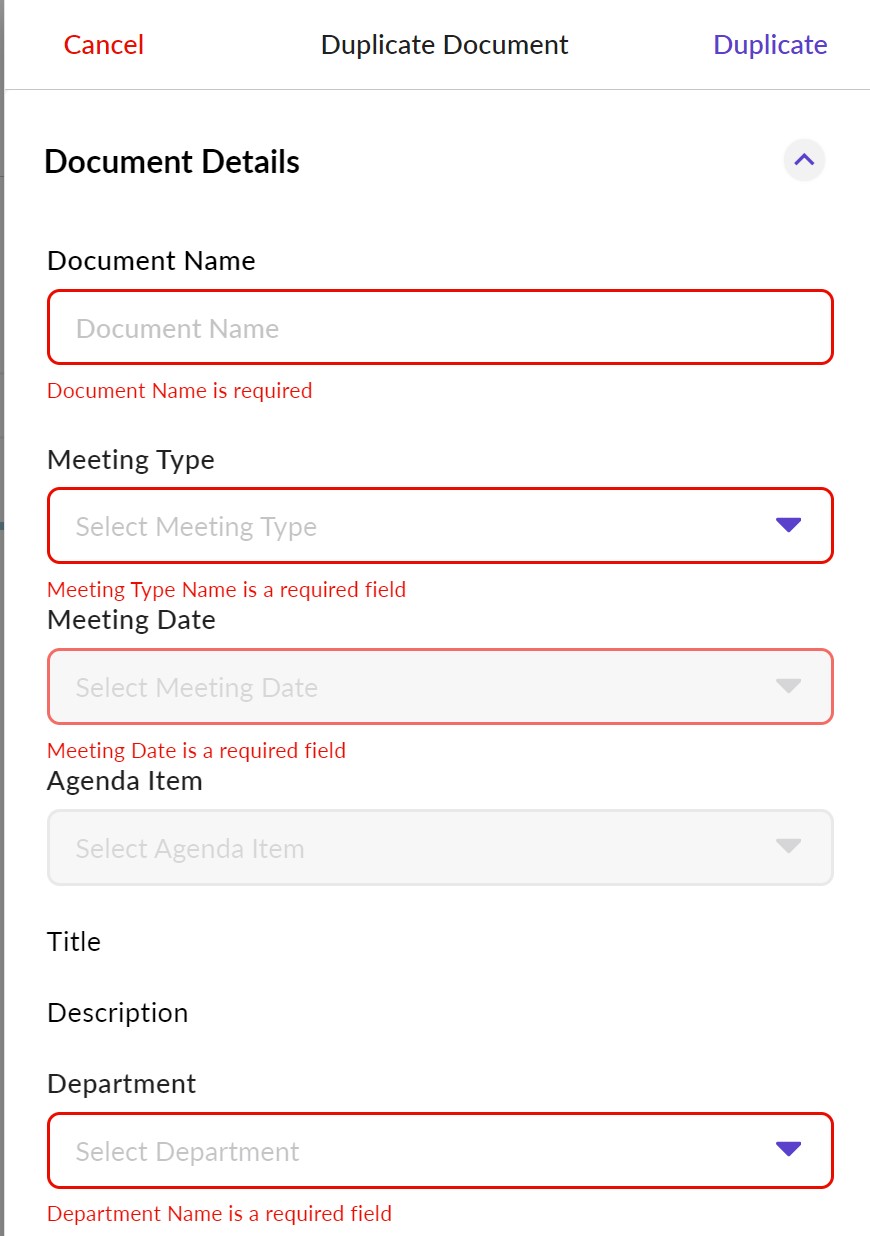Click the Cancel button
The height and width of the screenshot is (1236, 870).
104,45
